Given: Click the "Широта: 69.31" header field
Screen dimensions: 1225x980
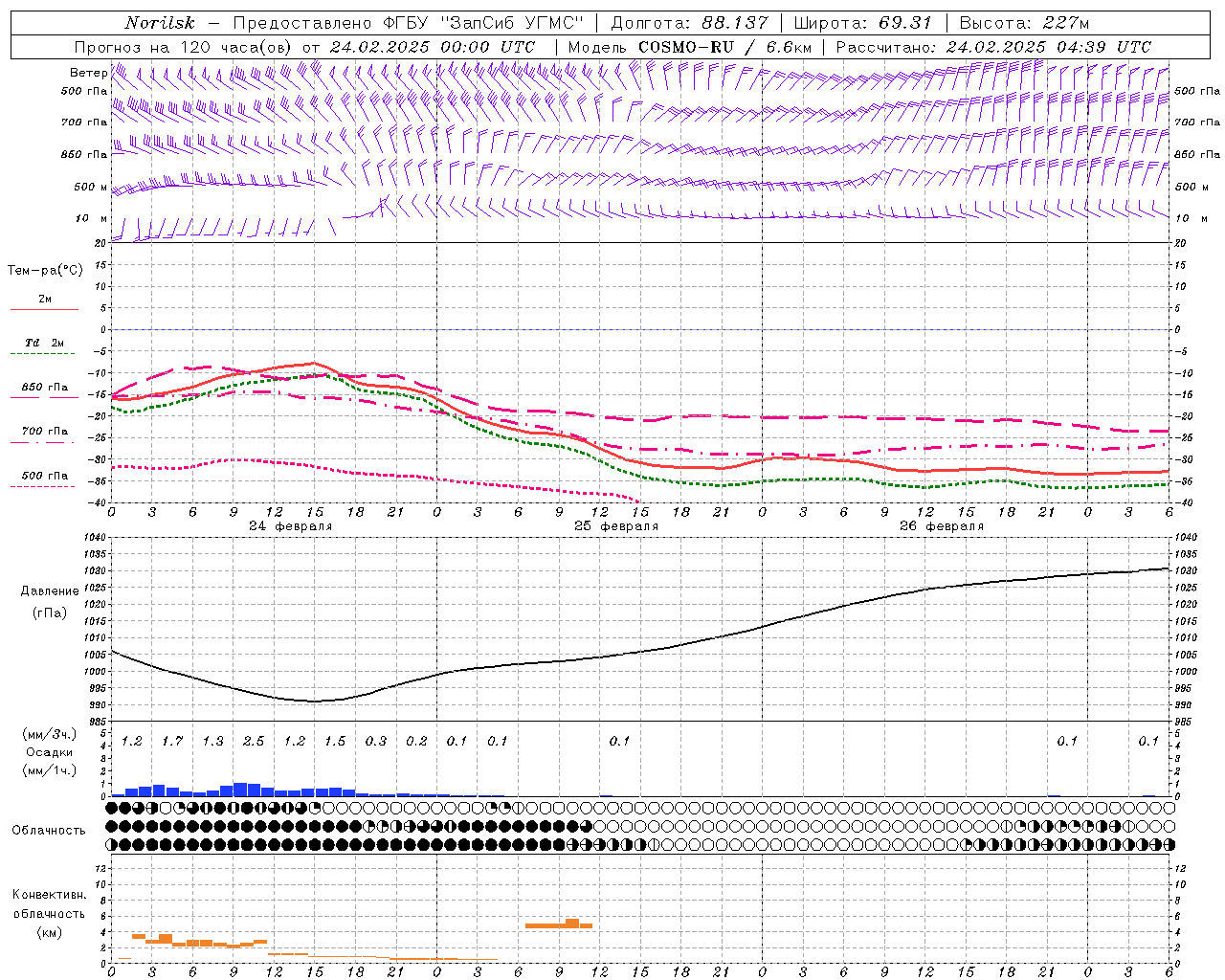Looking at the screenshot, I should point(862,23).
